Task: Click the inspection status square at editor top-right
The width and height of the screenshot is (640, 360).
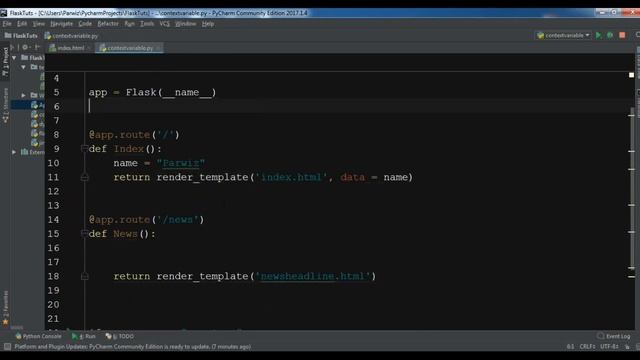Action: [631, 75]
